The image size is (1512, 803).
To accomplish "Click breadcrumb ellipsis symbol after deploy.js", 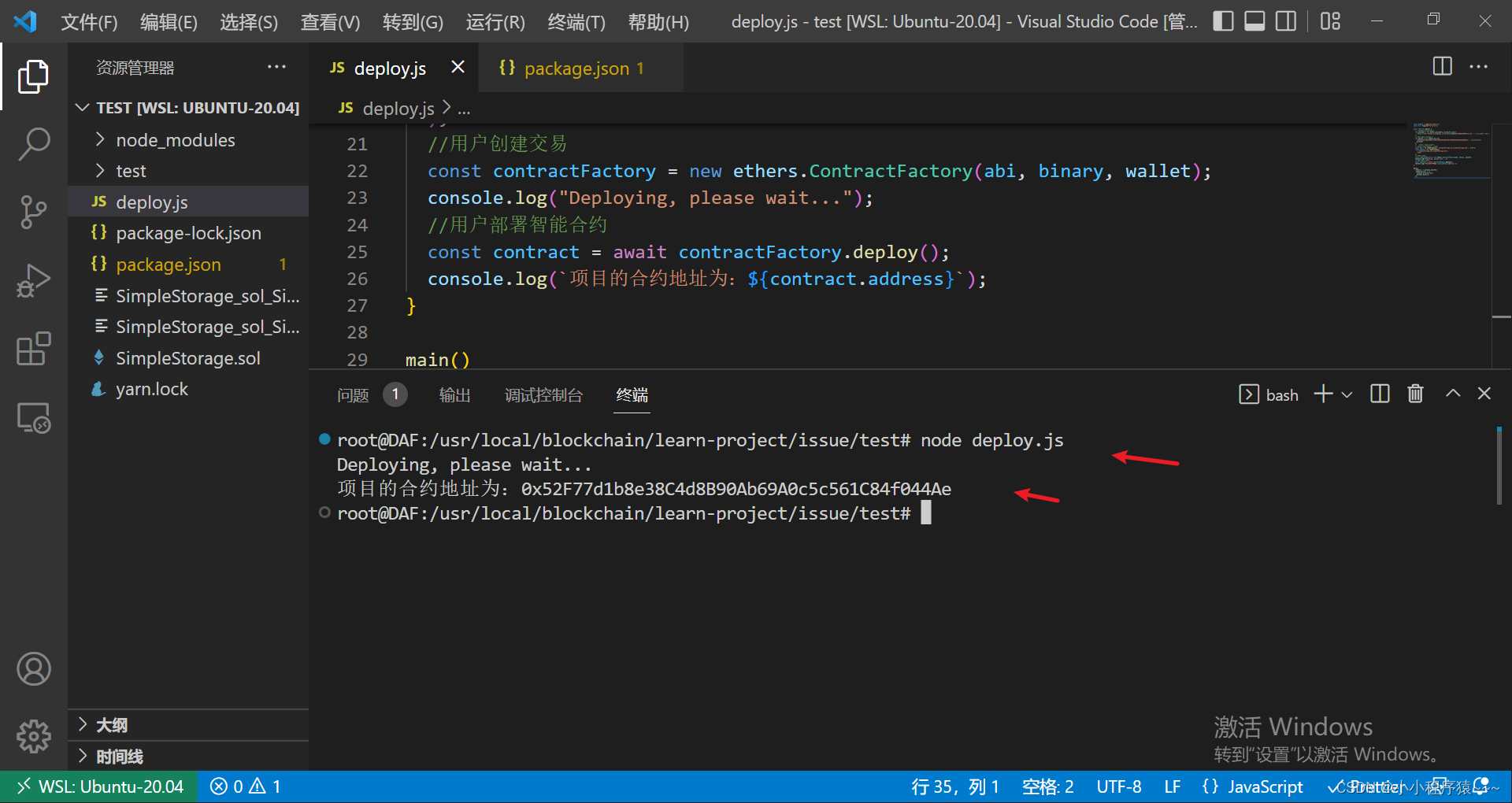I will pos(464,109).
